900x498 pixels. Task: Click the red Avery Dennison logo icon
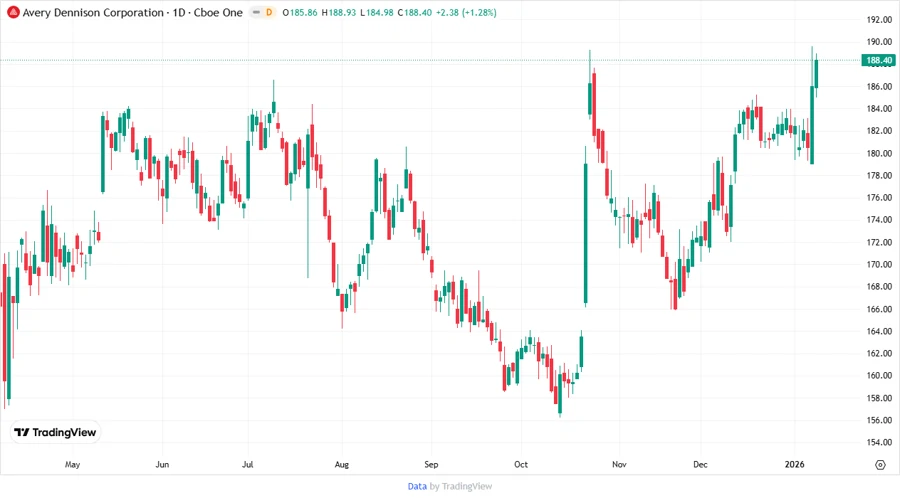pos(13,12)
